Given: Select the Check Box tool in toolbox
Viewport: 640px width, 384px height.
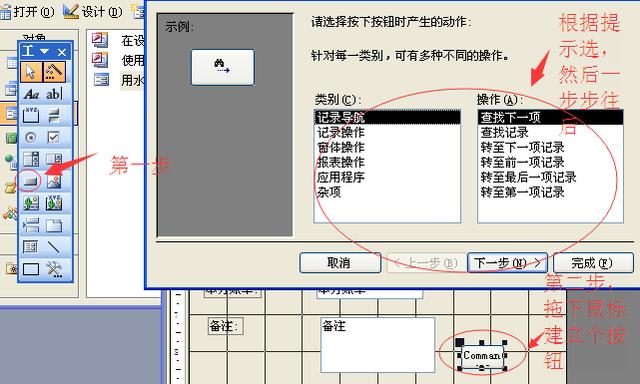Looking at the screenshot, I should point(54,138).
